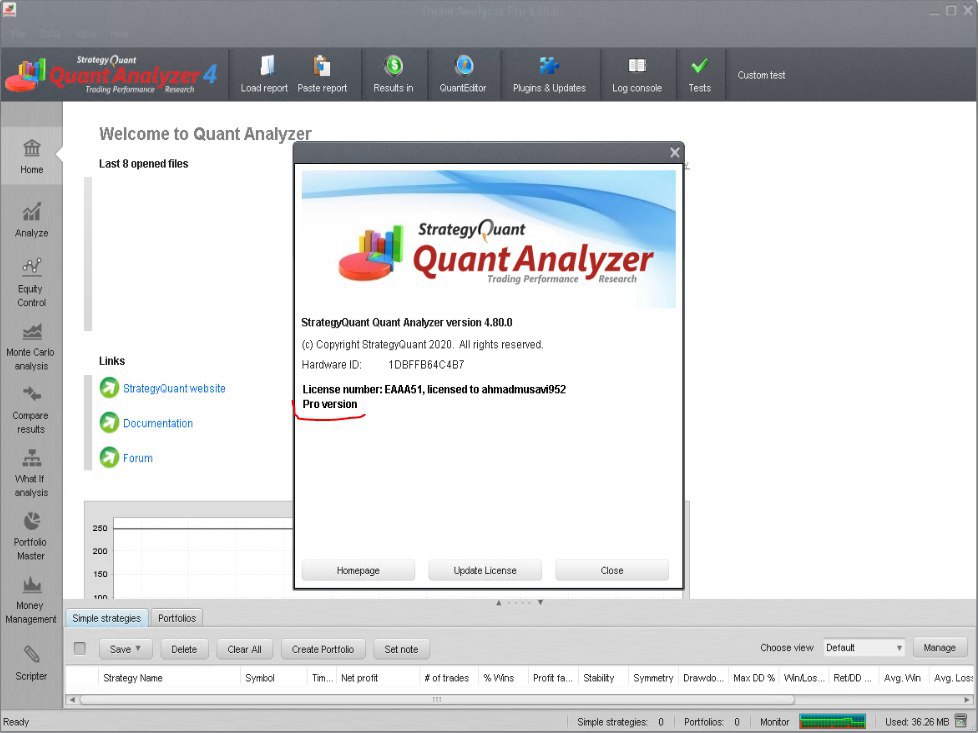Sort by the Strategy Name column

point(169,678)
